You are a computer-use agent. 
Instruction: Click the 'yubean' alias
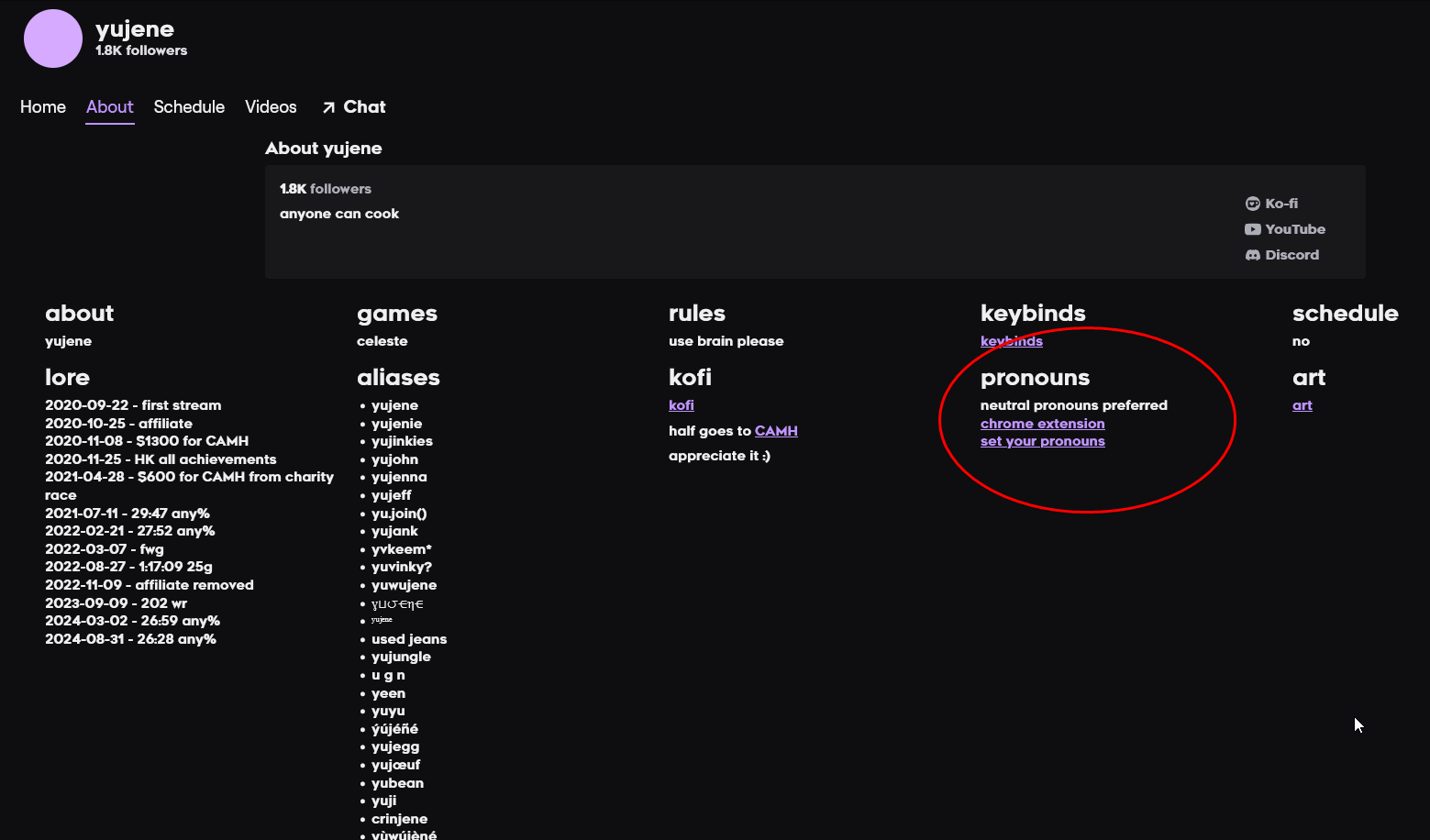coord(397,783)
